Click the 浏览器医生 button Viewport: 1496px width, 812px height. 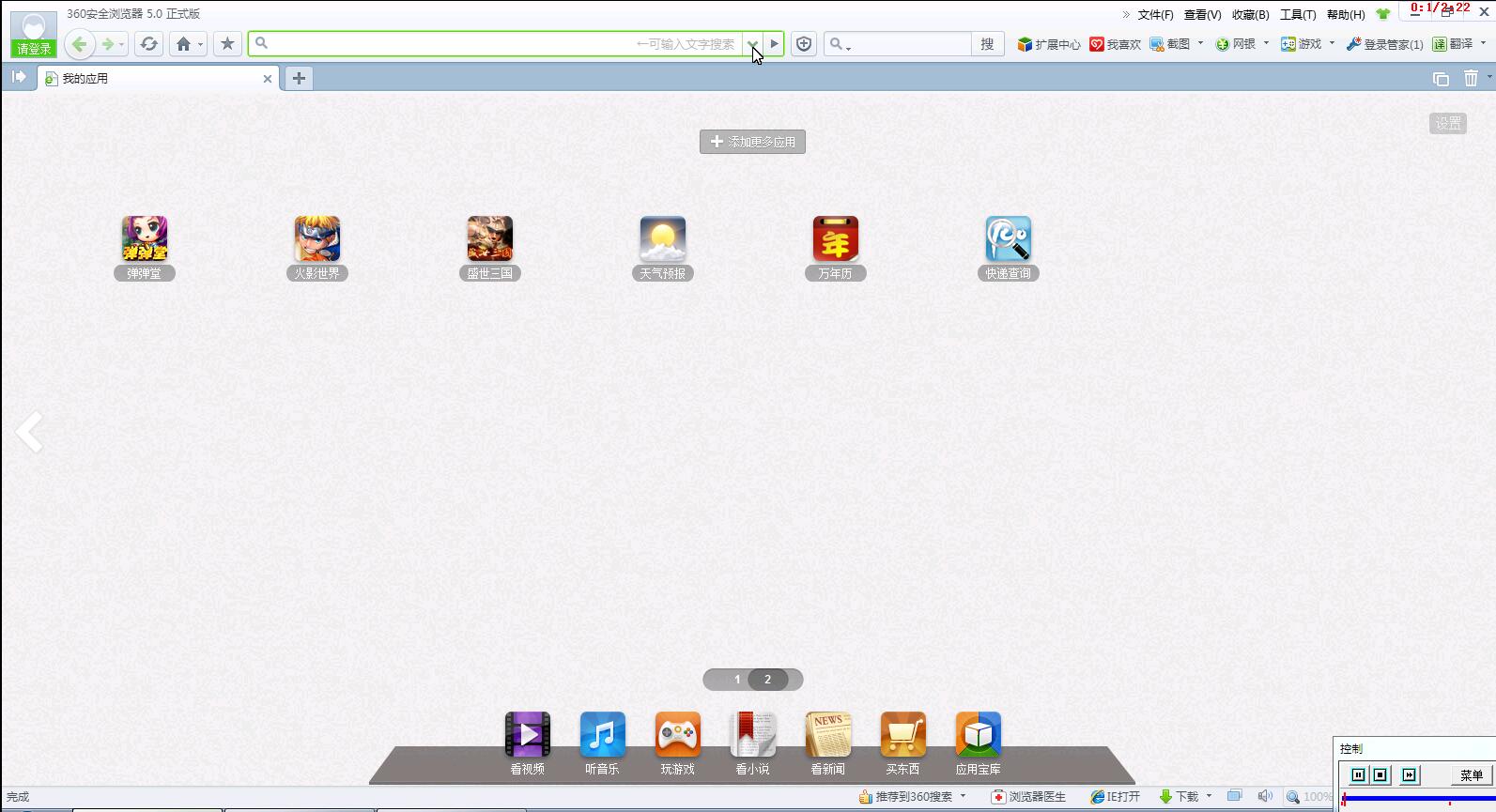point(1028,796)
